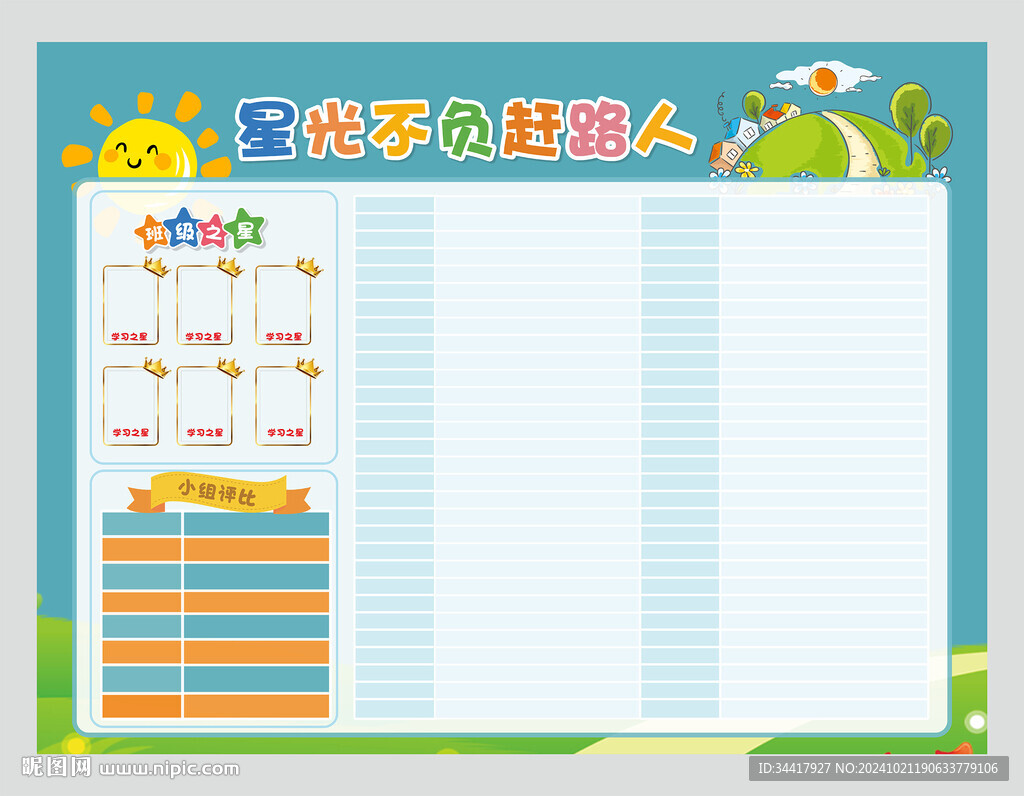Select the 小组评比 ribbon banner

coord(219,493)
